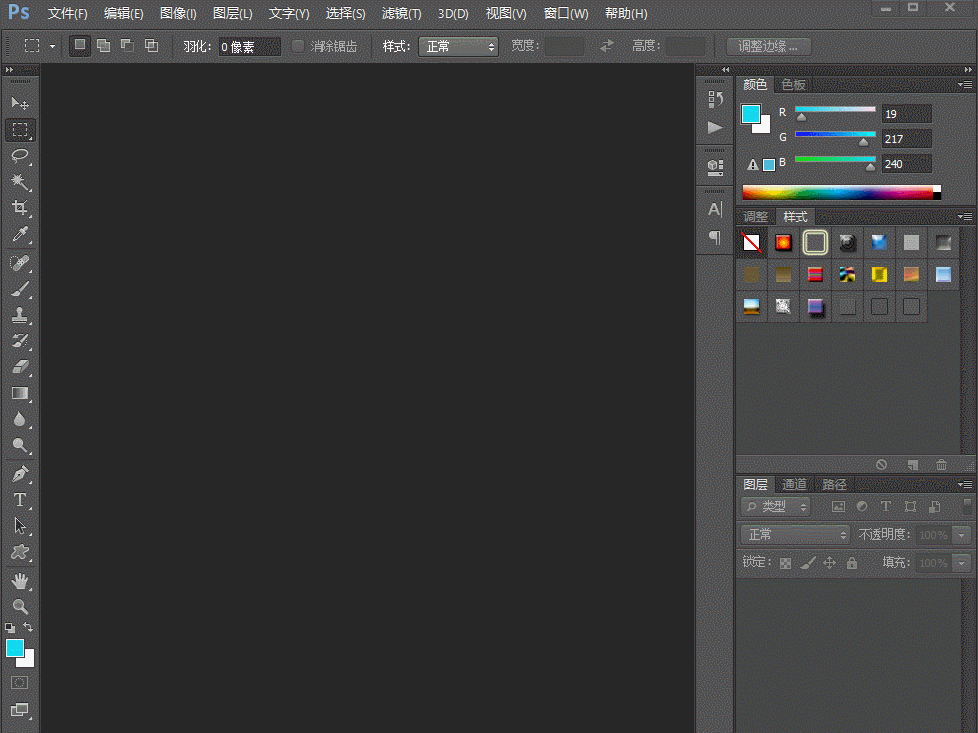Select the Lasso tool
This screenshot has height=733, width=978.
[20, 156]
